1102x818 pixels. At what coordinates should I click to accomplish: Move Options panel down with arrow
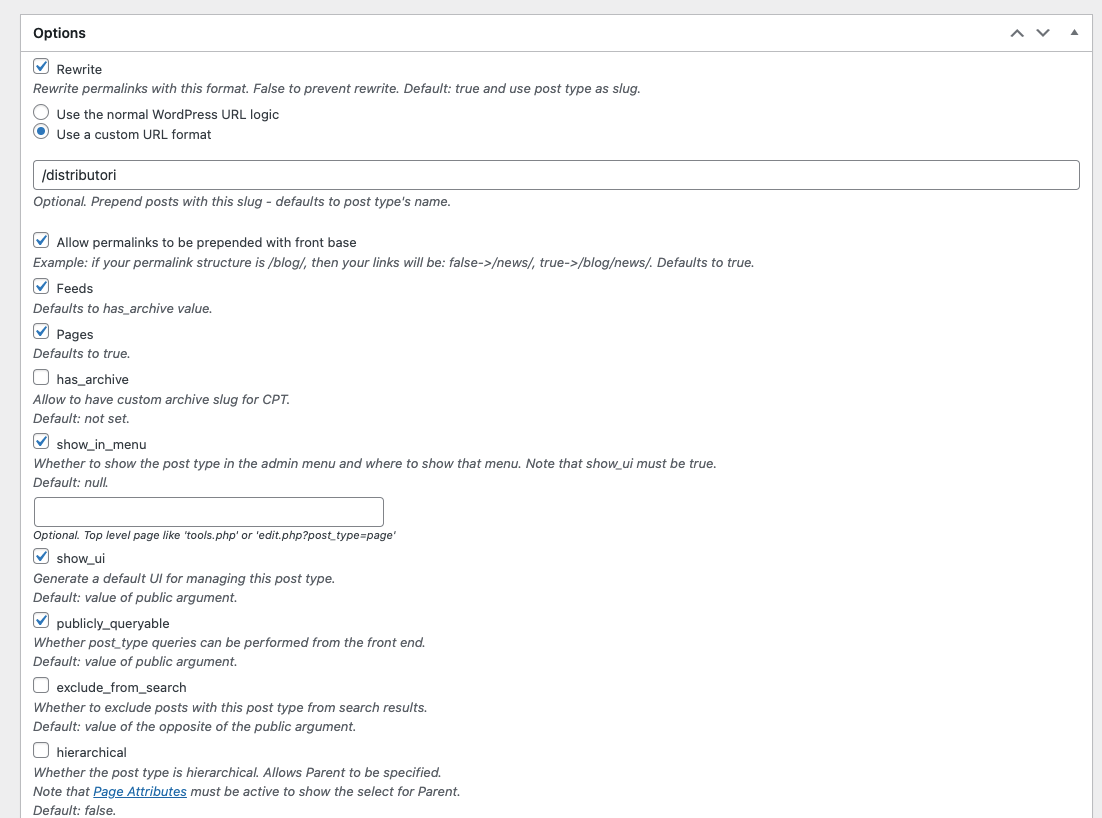(1043, 33)
